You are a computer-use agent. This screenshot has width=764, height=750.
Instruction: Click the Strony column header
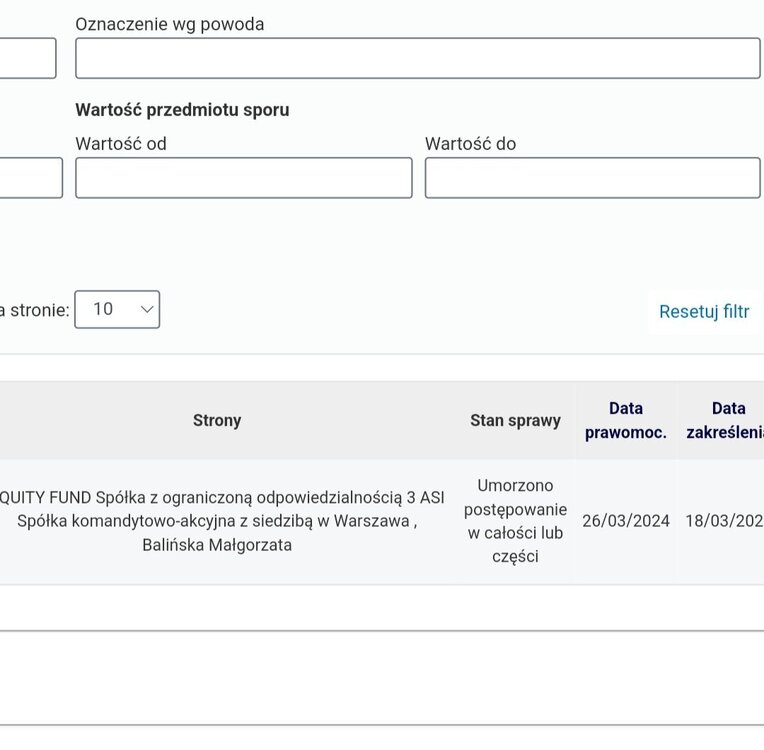(217, 420)
